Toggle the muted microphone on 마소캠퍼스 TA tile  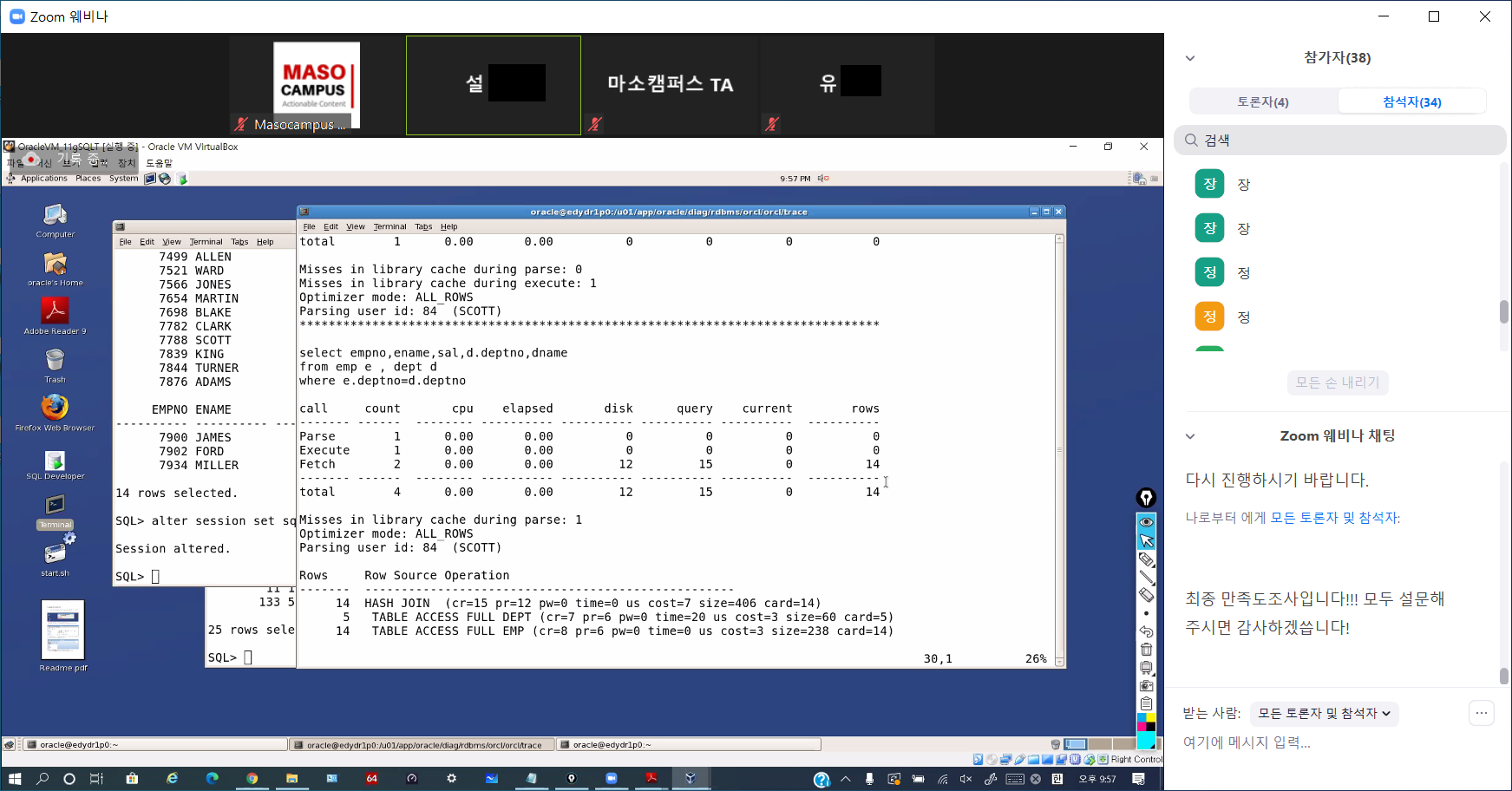(x=595, y=124)
